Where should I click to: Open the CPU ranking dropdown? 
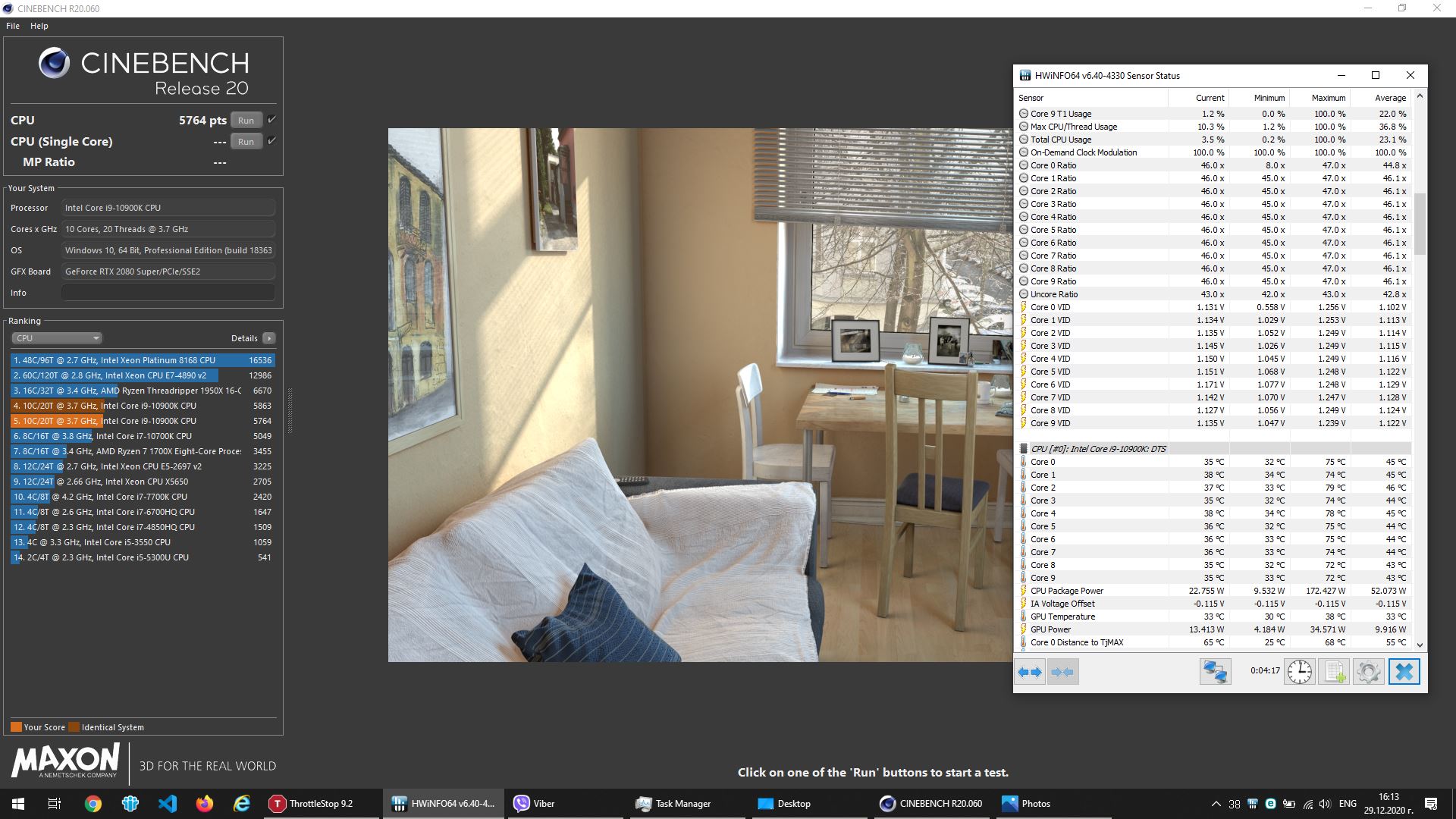coord(57,338)
